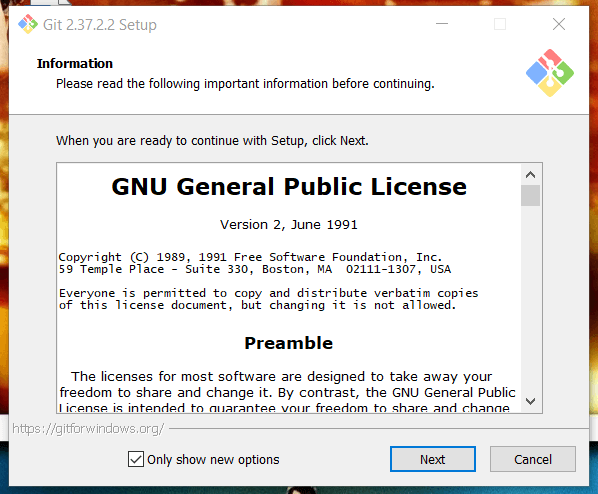Viewport: 598px width, 494px height.
Task: Click 'freedom to share and change it' line
Action: coord(287,393)
